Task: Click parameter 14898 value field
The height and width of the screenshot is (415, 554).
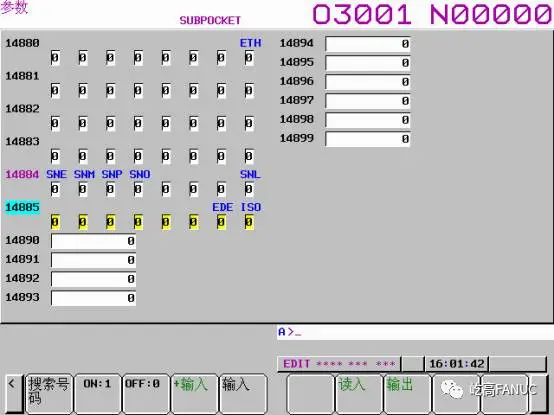Action: [x=367, y=120]
